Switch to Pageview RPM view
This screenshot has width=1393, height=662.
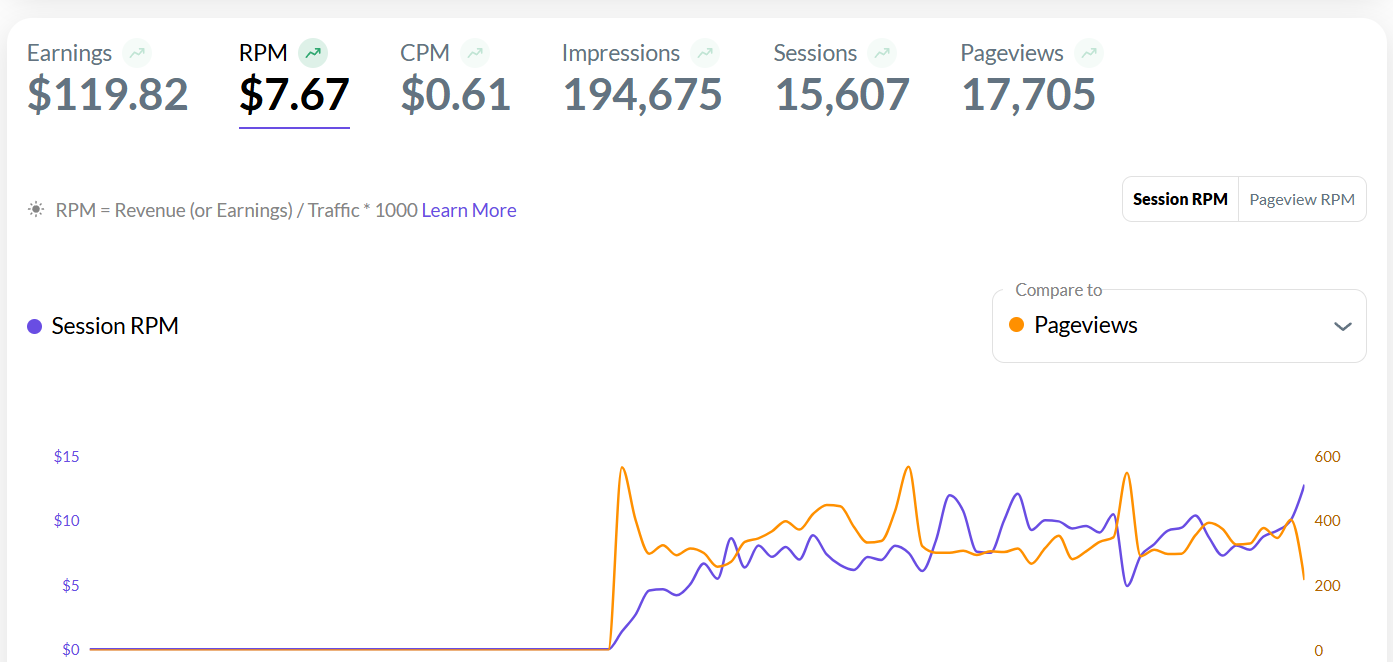[1302, 199]
